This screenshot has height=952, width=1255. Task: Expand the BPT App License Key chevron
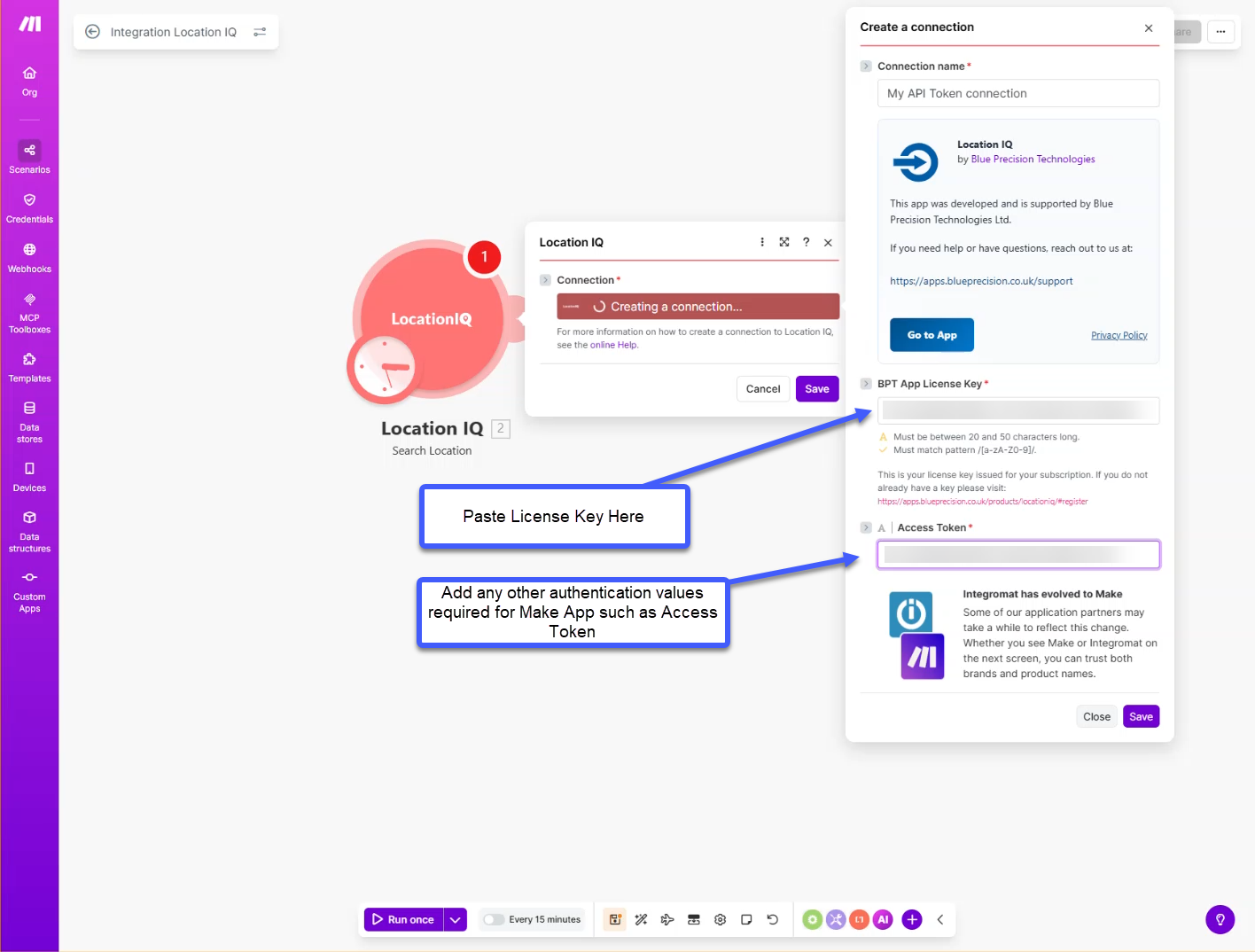(x=866, y=384)
